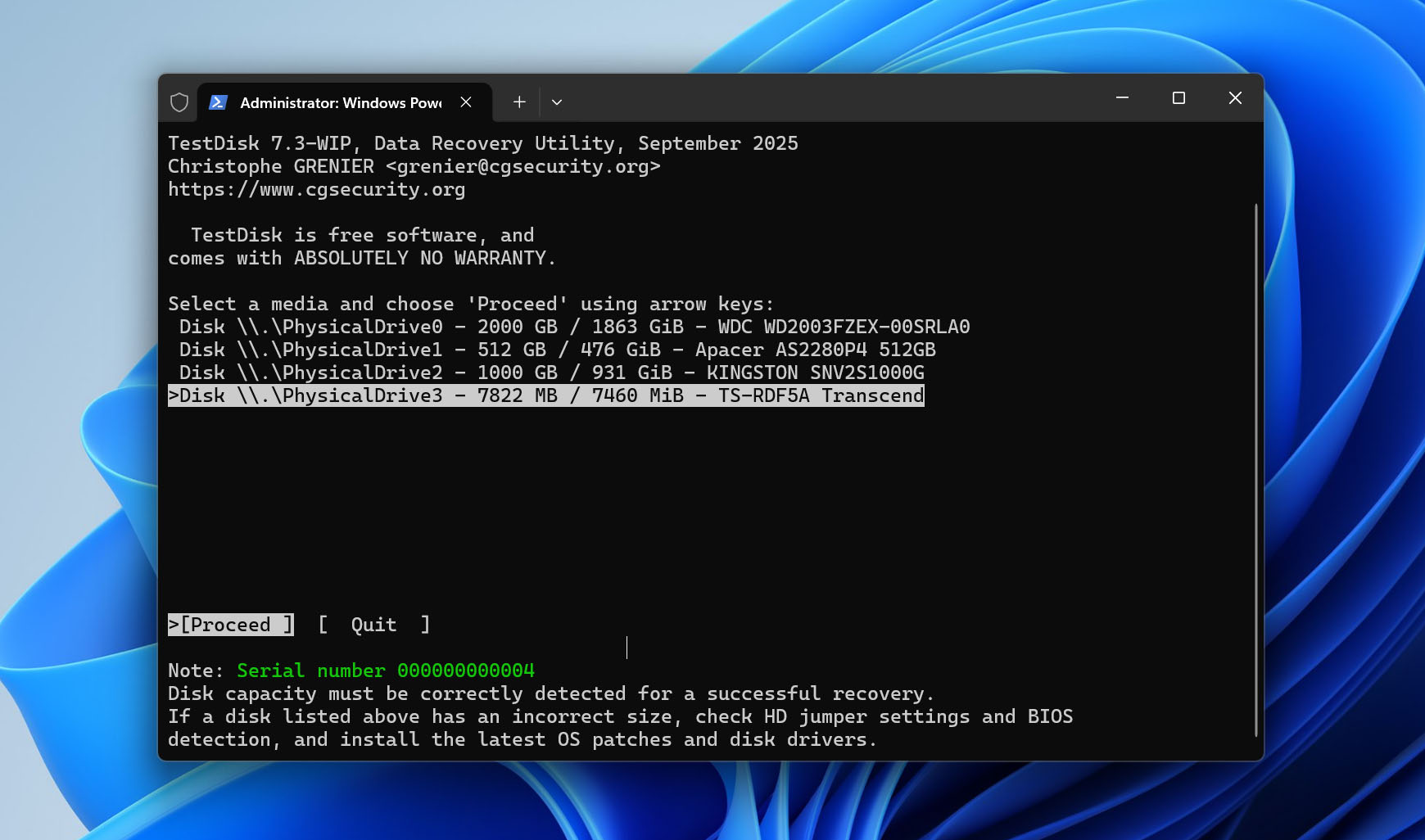
Task: Minimize the Windows Terminal window
Action: 1123,98
